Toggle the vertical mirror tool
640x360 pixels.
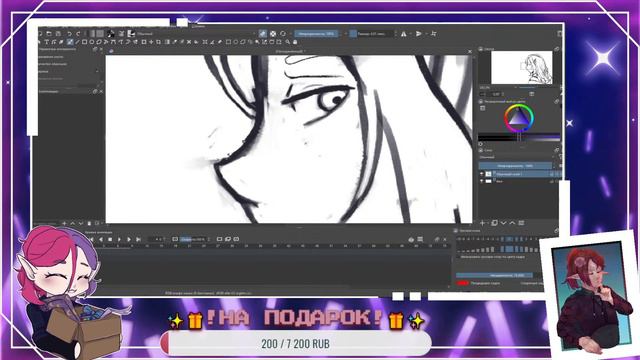(419, 33)
